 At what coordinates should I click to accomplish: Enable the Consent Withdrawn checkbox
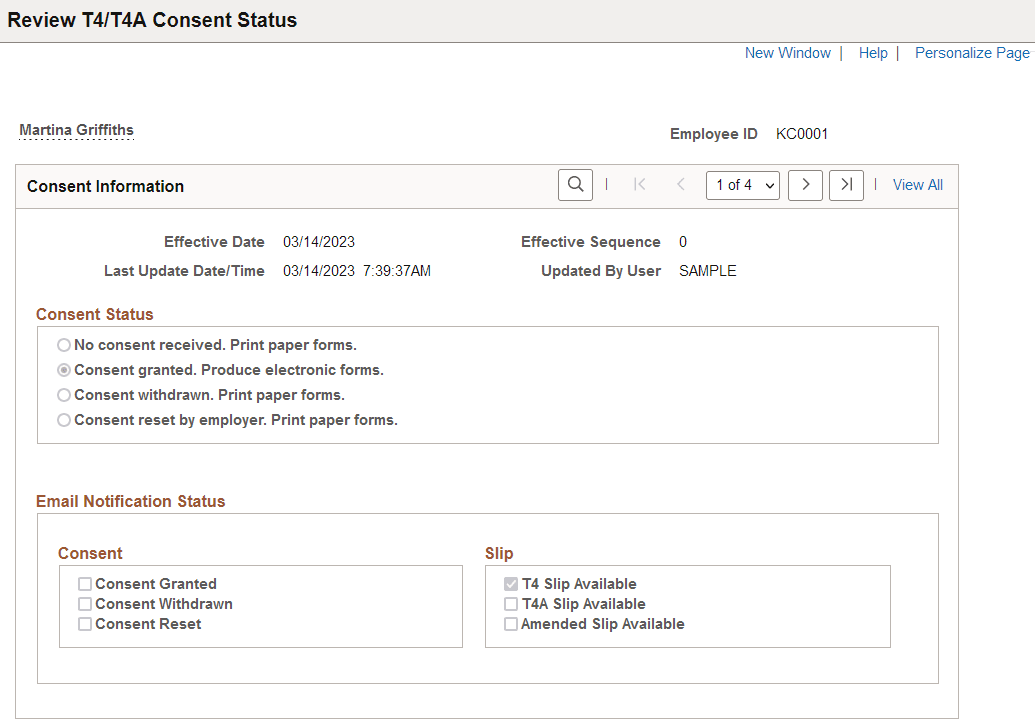(85, 603)
